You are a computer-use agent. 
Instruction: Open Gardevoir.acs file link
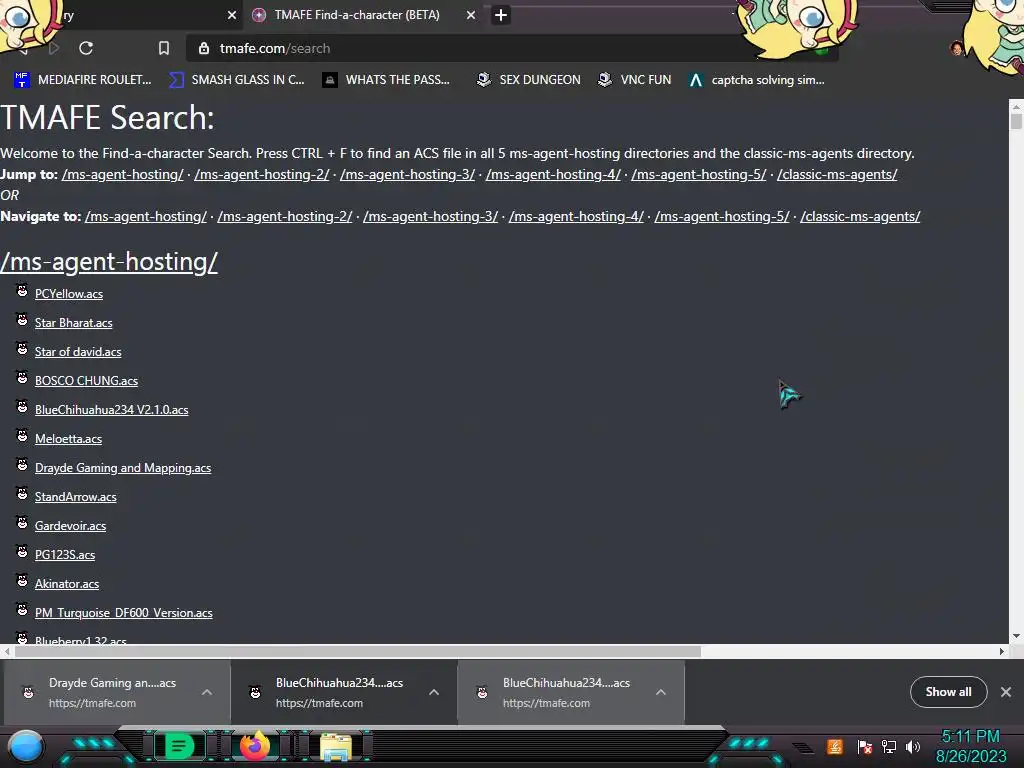click(x=70, y=526)
